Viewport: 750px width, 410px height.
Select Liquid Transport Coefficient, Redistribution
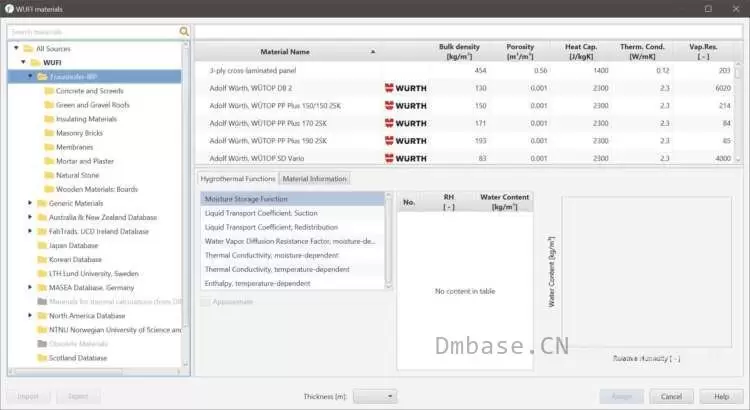(x=292, y=227)
